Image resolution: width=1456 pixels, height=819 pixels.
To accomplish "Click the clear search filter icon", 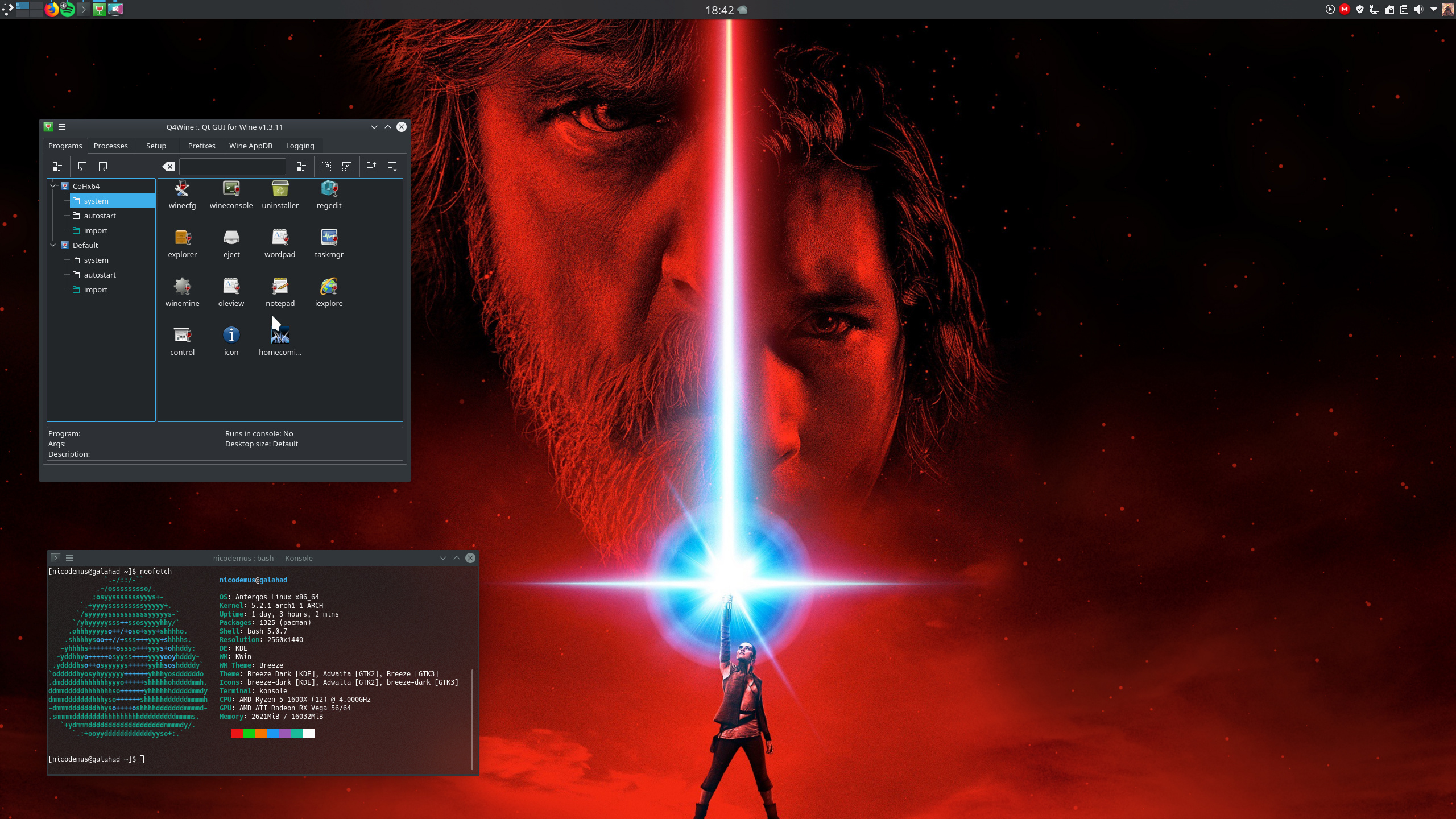I will tap(168, 167).
